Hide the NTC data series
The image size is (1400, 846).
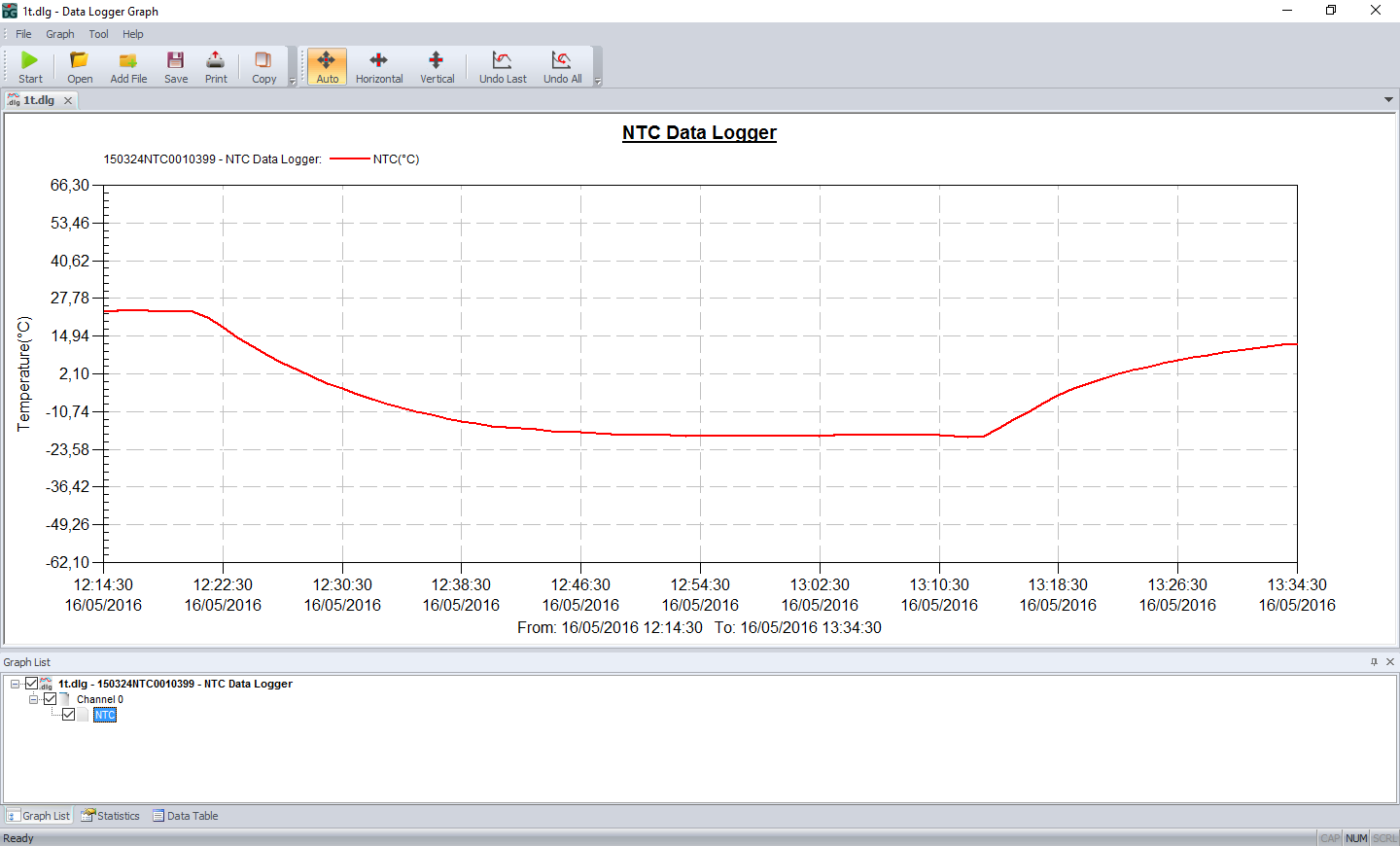(68, 715)
